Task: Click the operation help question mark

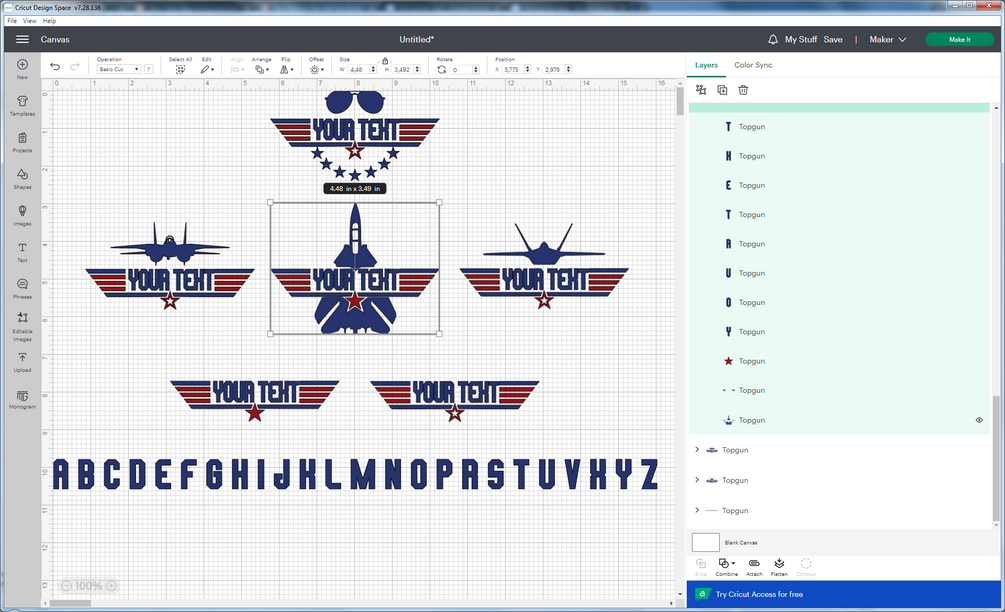Action: (149, 69)
